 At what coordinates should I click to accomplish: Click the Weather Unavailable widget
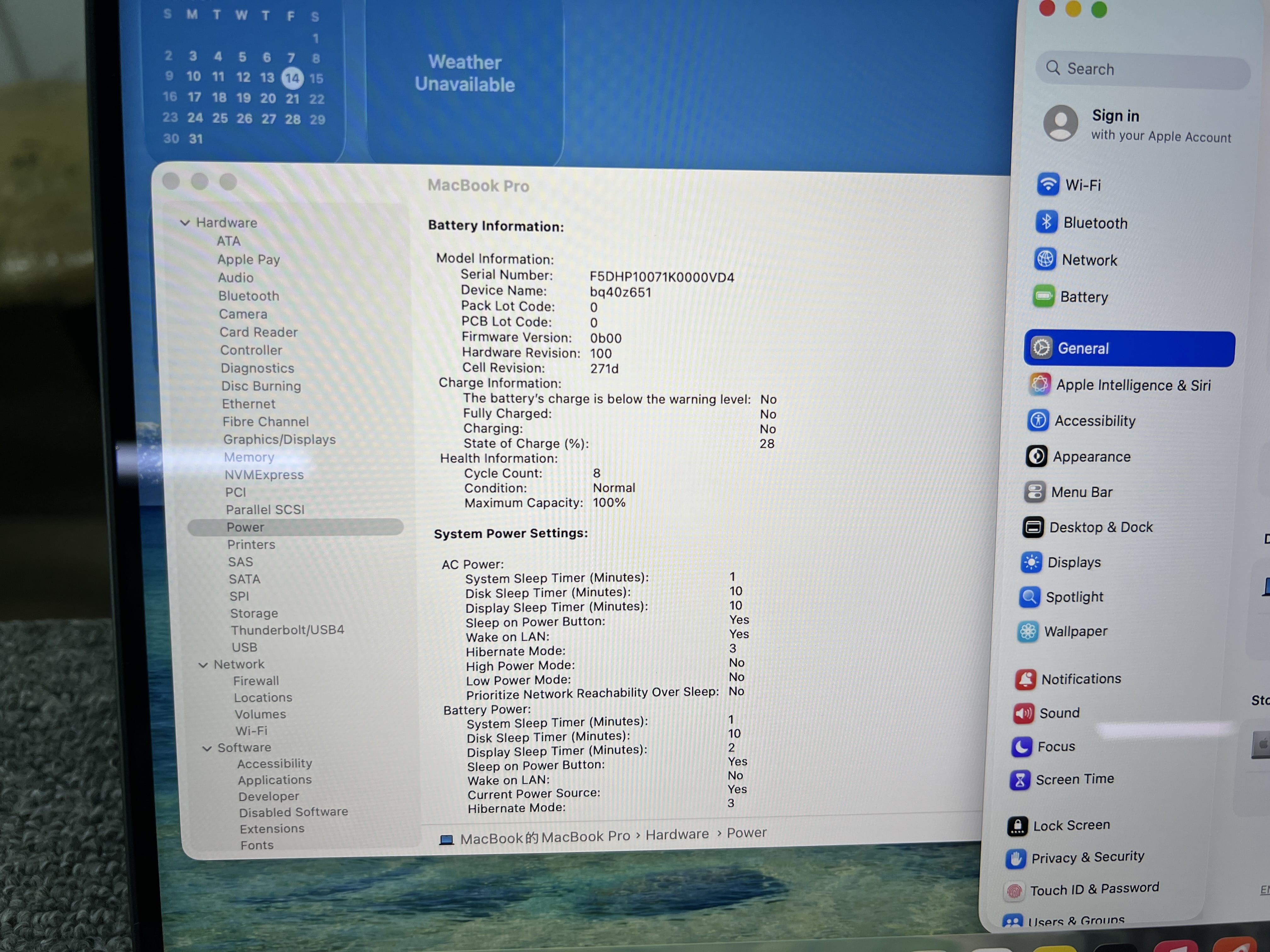(x=465, y=73)
